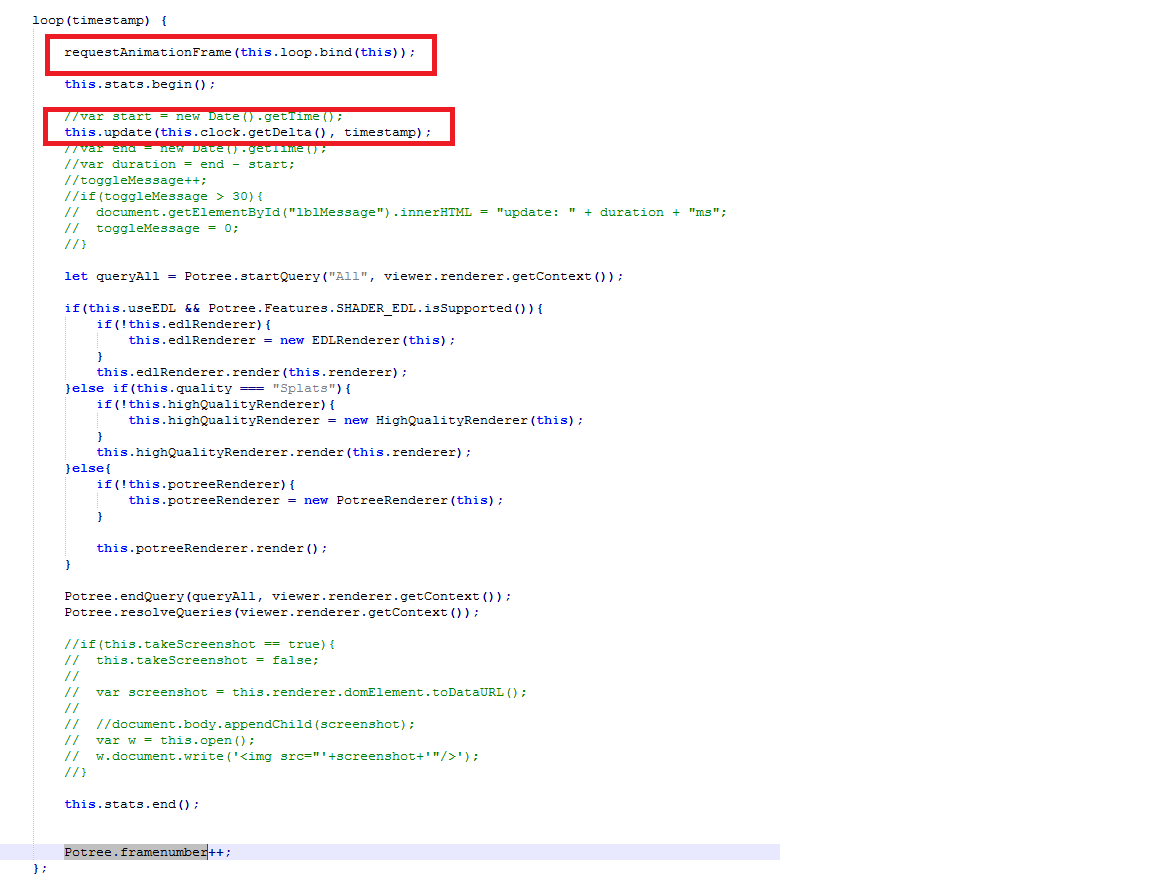1152x894 pixels.
Task: Click the 'loop(timestamp) {' function header line
Action: click(x=100, y=21)
